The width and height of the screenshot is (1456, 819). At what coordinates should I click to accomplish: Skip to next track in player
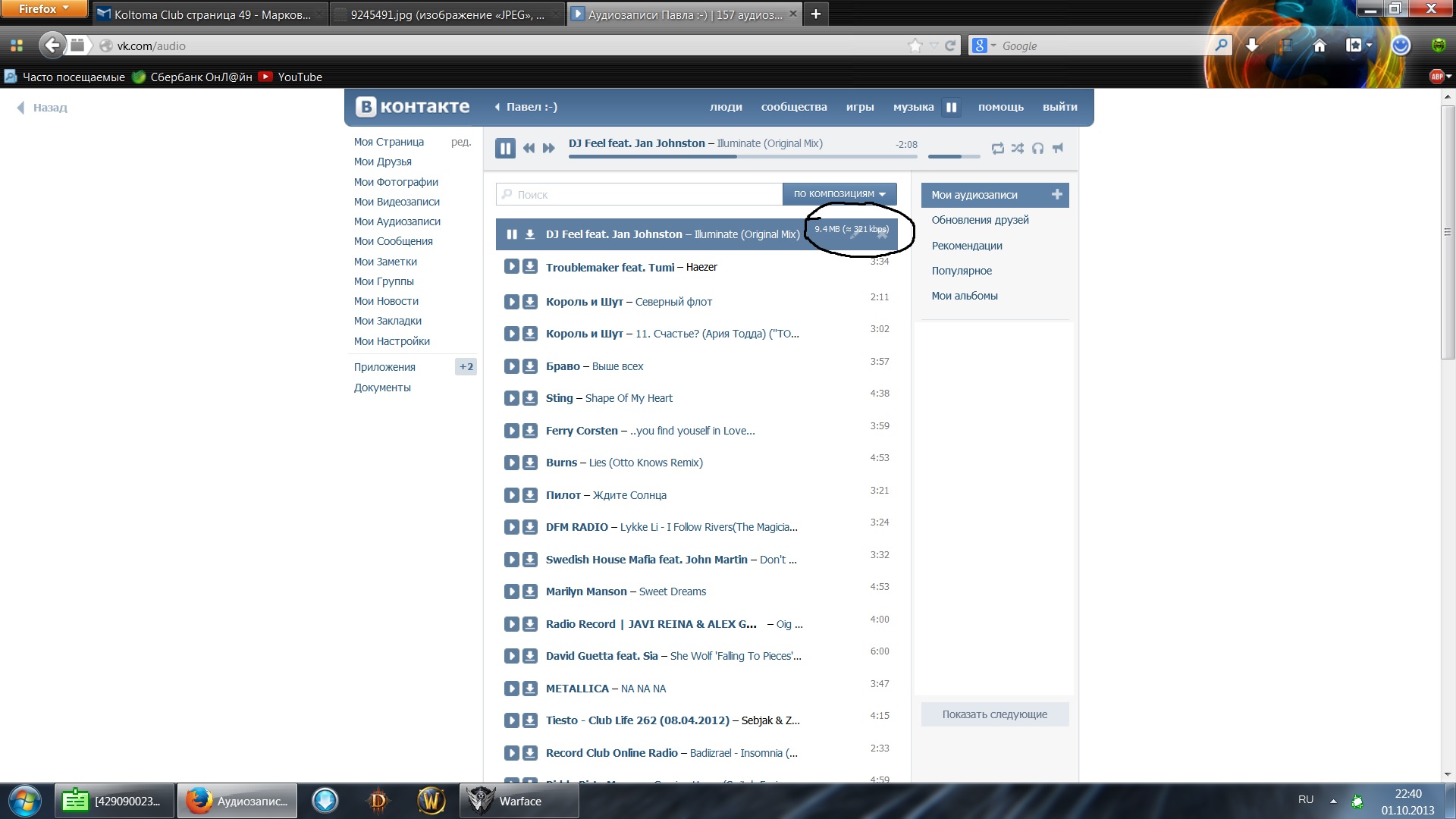click(x=548, y=148)
